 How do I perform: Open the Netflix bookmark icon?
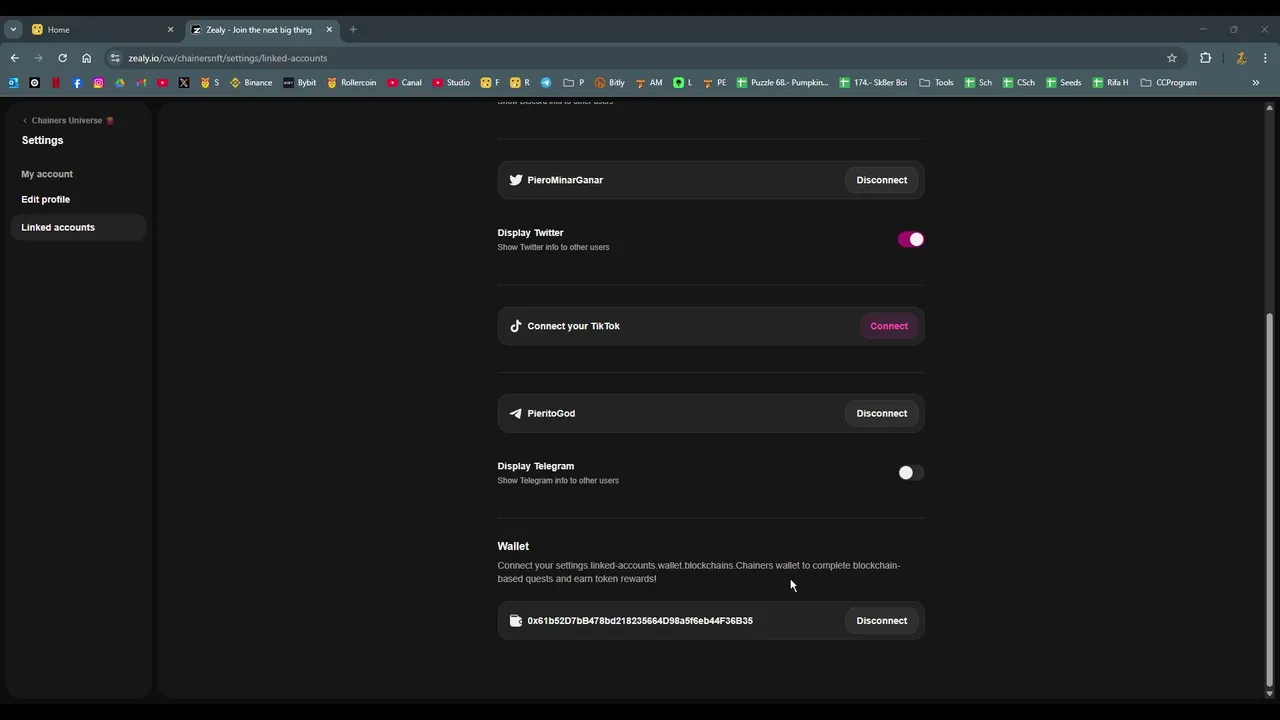(56, 83)
